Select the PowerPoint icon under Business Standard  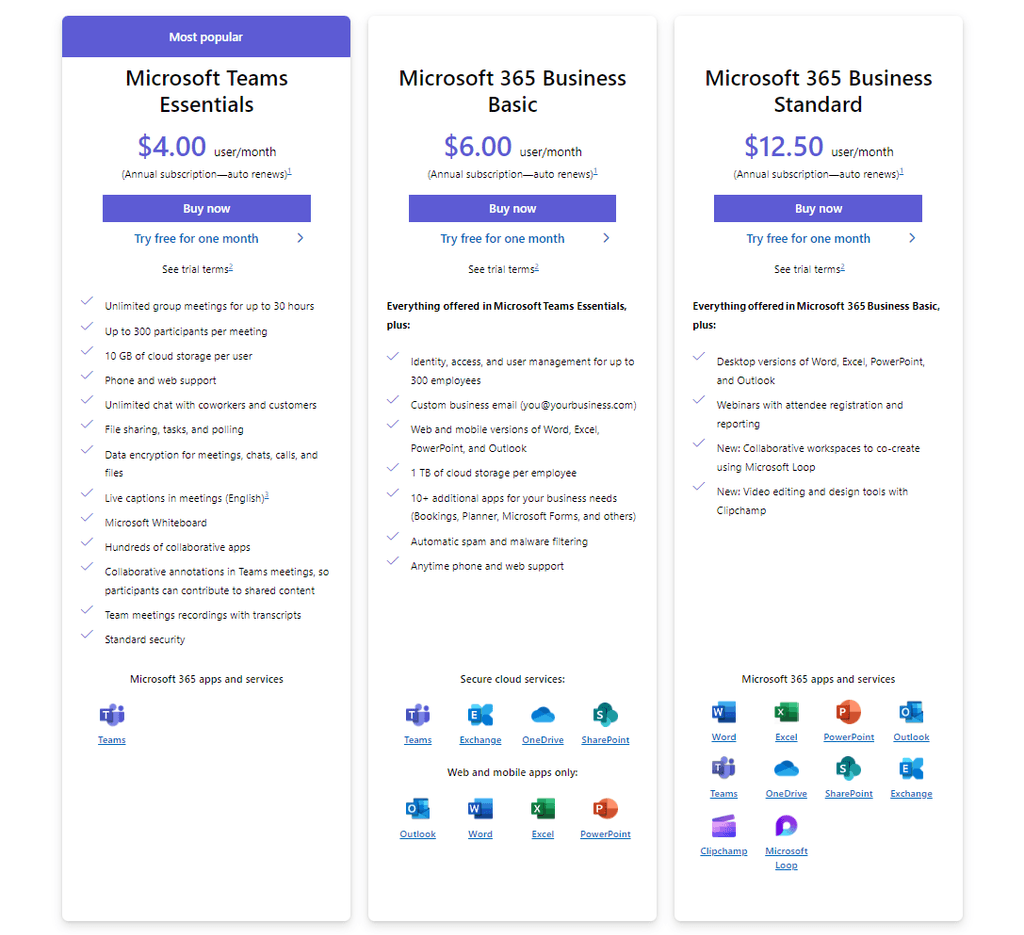[848, 715]
